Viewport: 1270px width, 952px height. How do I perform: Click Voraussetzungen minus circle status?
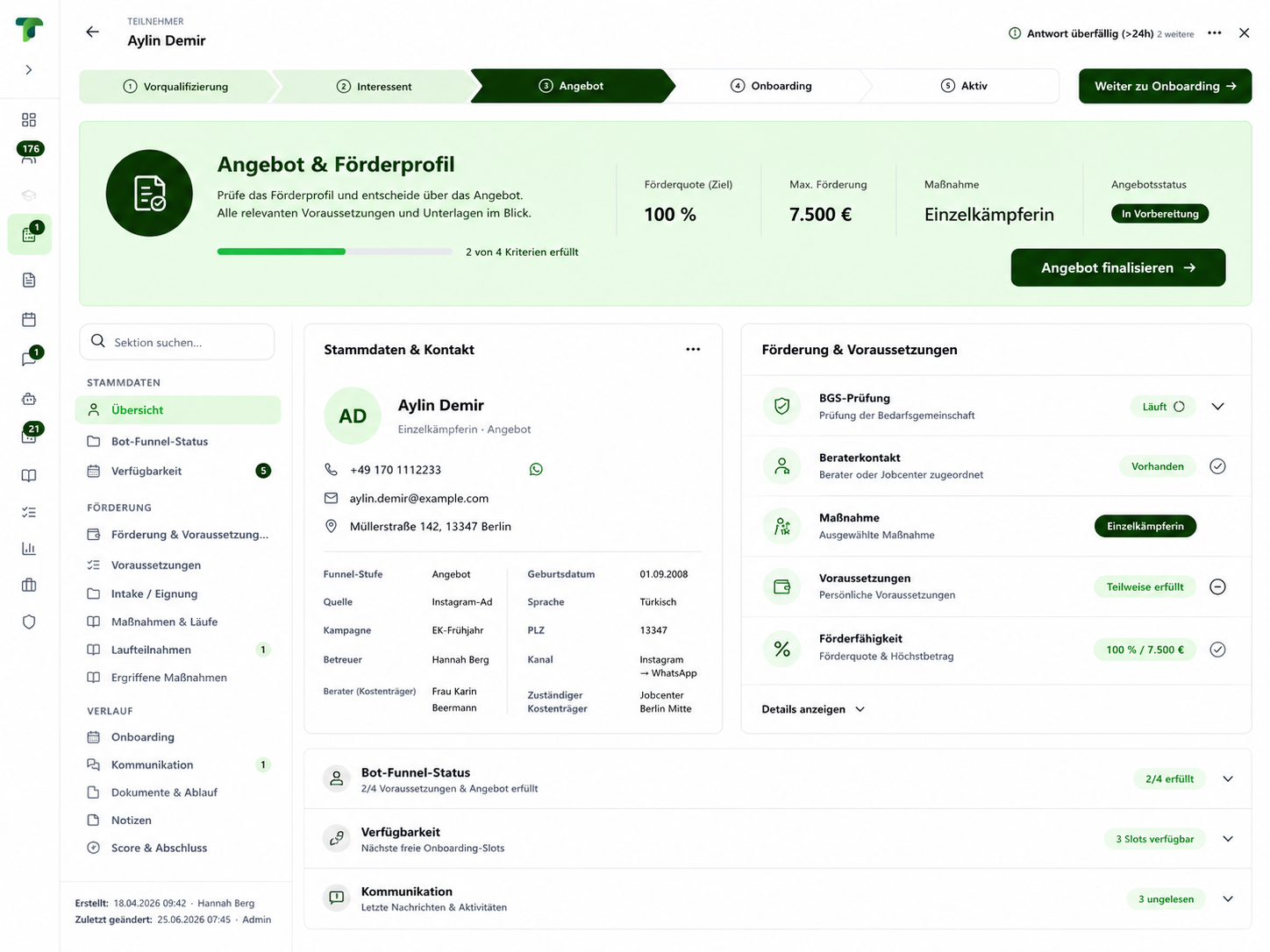(x=1217, y=586)
